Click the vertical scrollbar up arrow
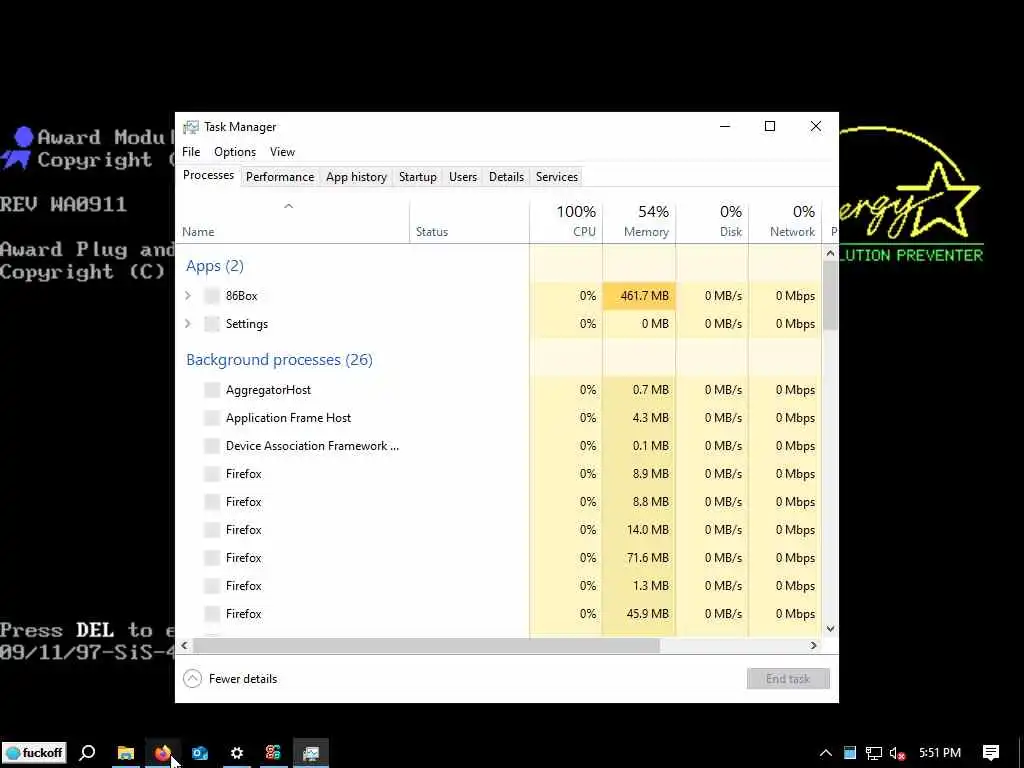The width and height of the screenshot is (1024, 768). (x=830, y=253)
